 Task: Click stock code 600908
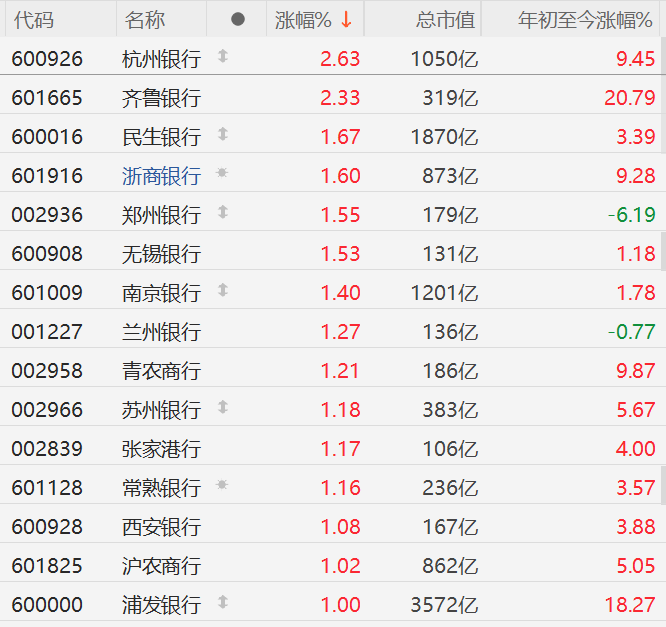pos(47,254)
